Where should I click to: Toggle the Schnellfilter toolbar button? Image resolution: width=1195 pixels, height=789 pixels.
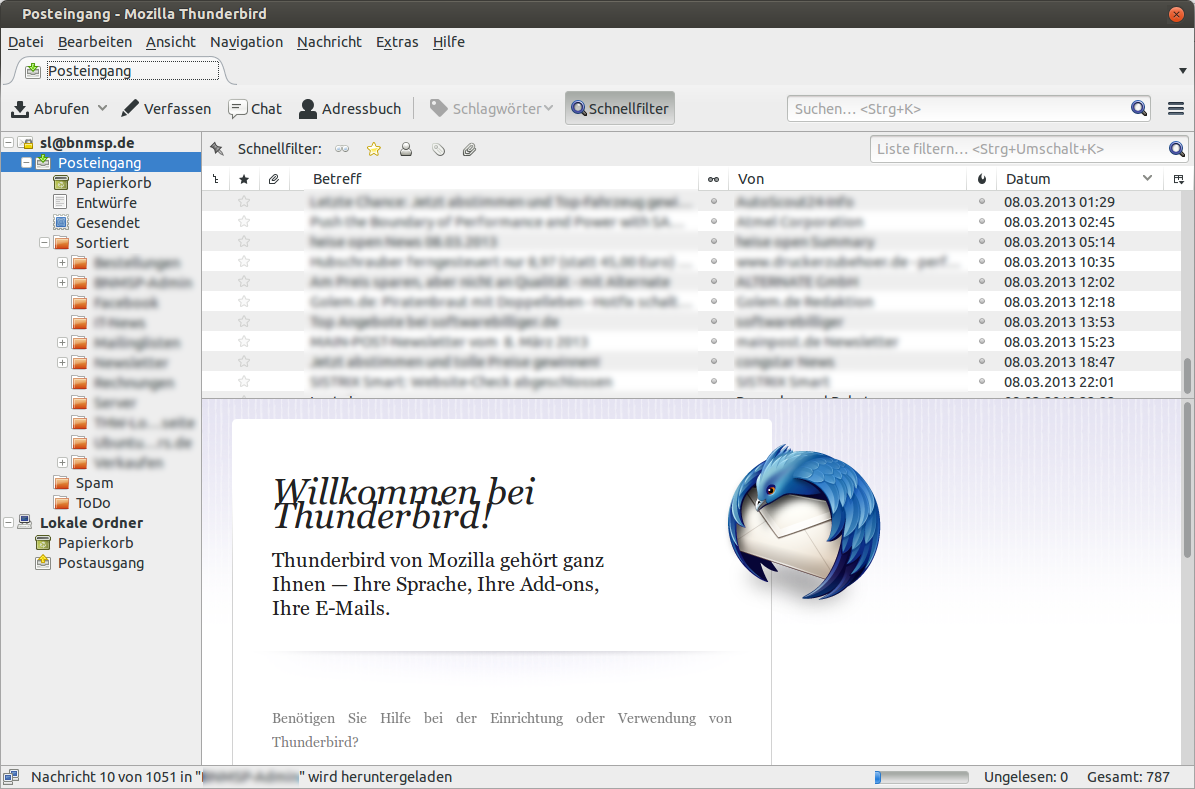620,108
